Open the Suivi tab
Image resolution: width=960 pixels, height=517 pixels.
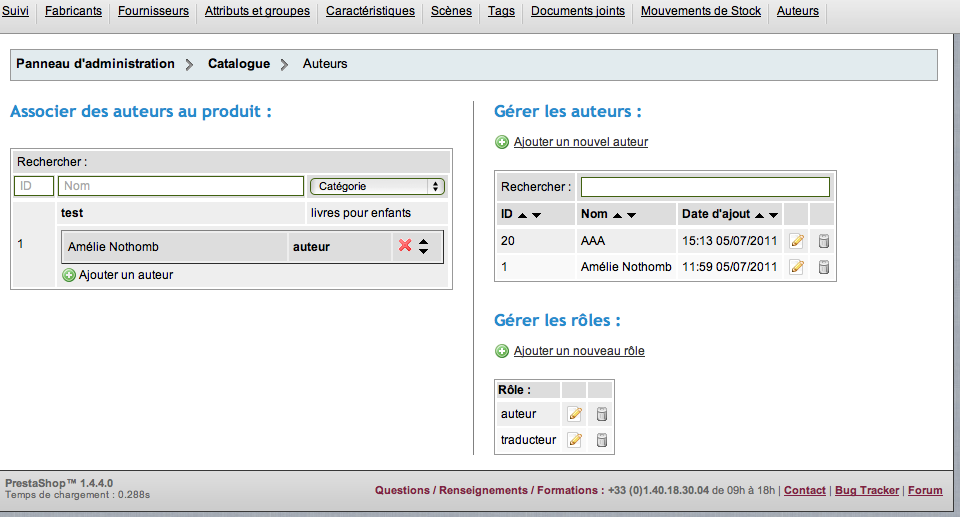15,11
